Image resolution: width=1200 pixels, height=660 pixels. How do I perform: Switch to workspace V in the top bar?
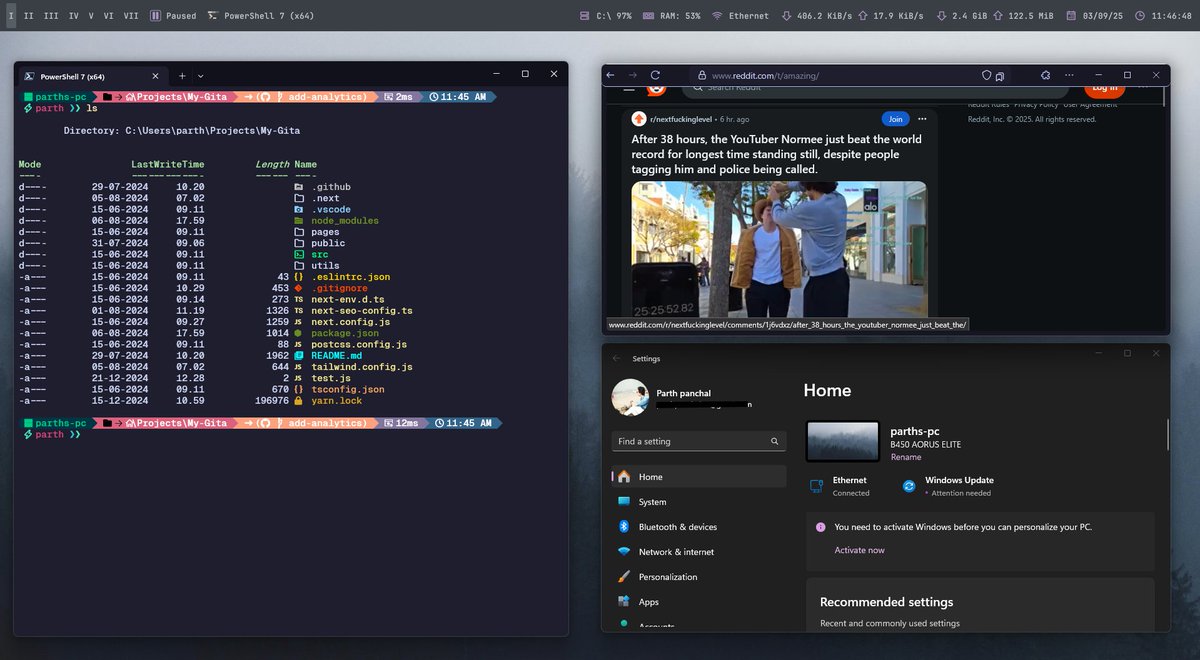pos(91,16)
